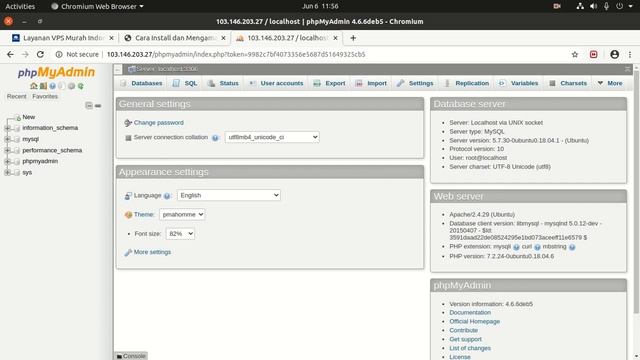Click the phpMyAdmin home icon
The height and width of the screenshot is (360, 640).
33,86
